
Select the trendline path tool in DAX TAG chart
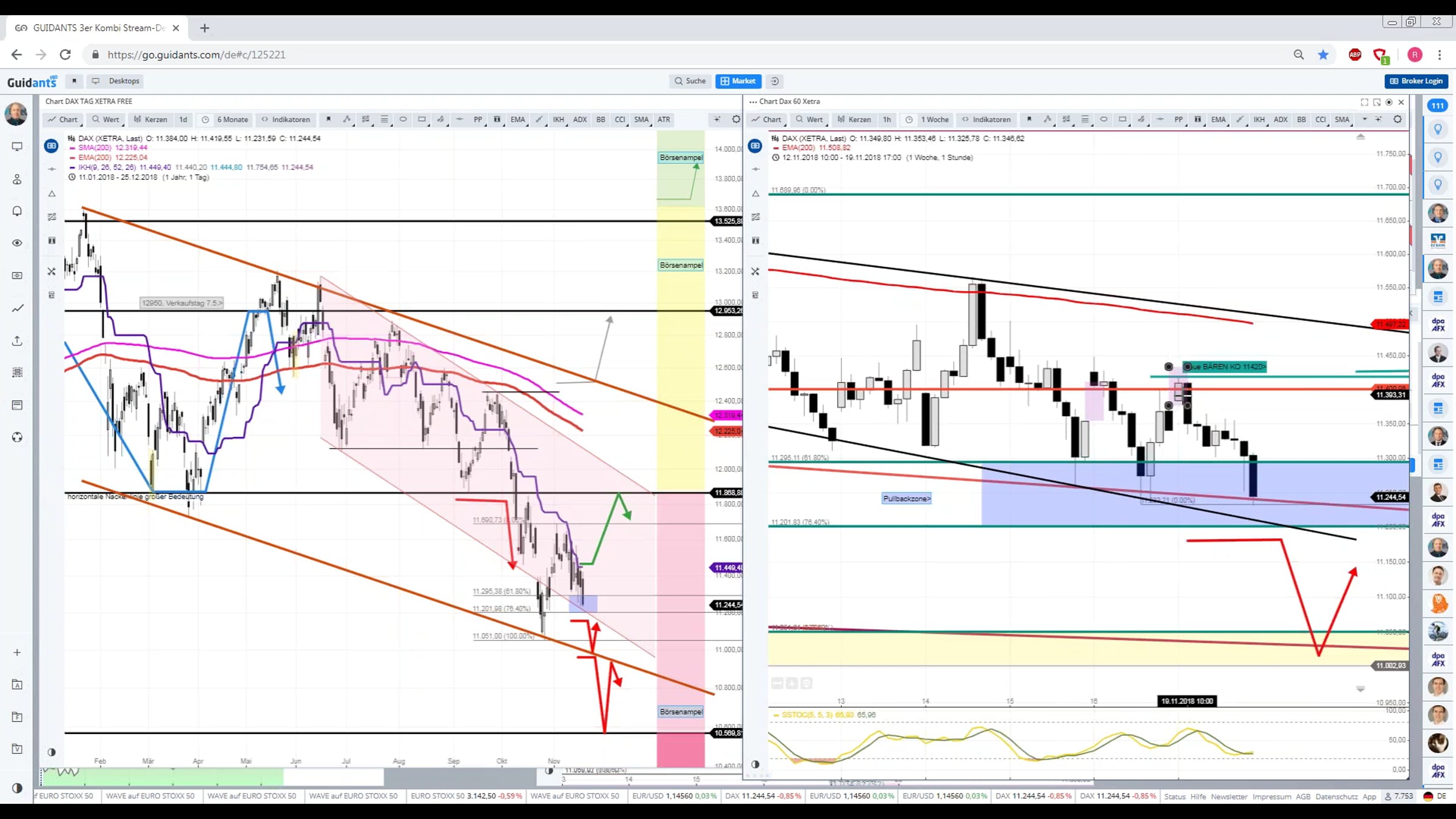[x=347, y=120]
